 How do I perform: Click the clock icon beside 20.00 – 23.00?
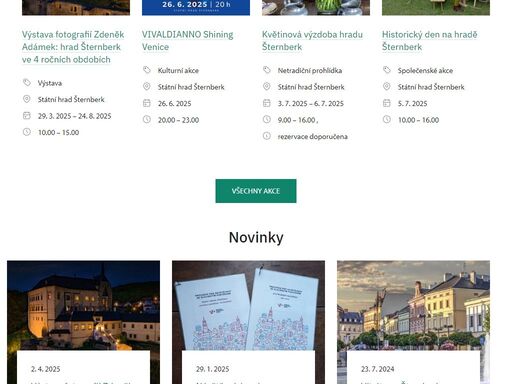[x=147, y=119]
